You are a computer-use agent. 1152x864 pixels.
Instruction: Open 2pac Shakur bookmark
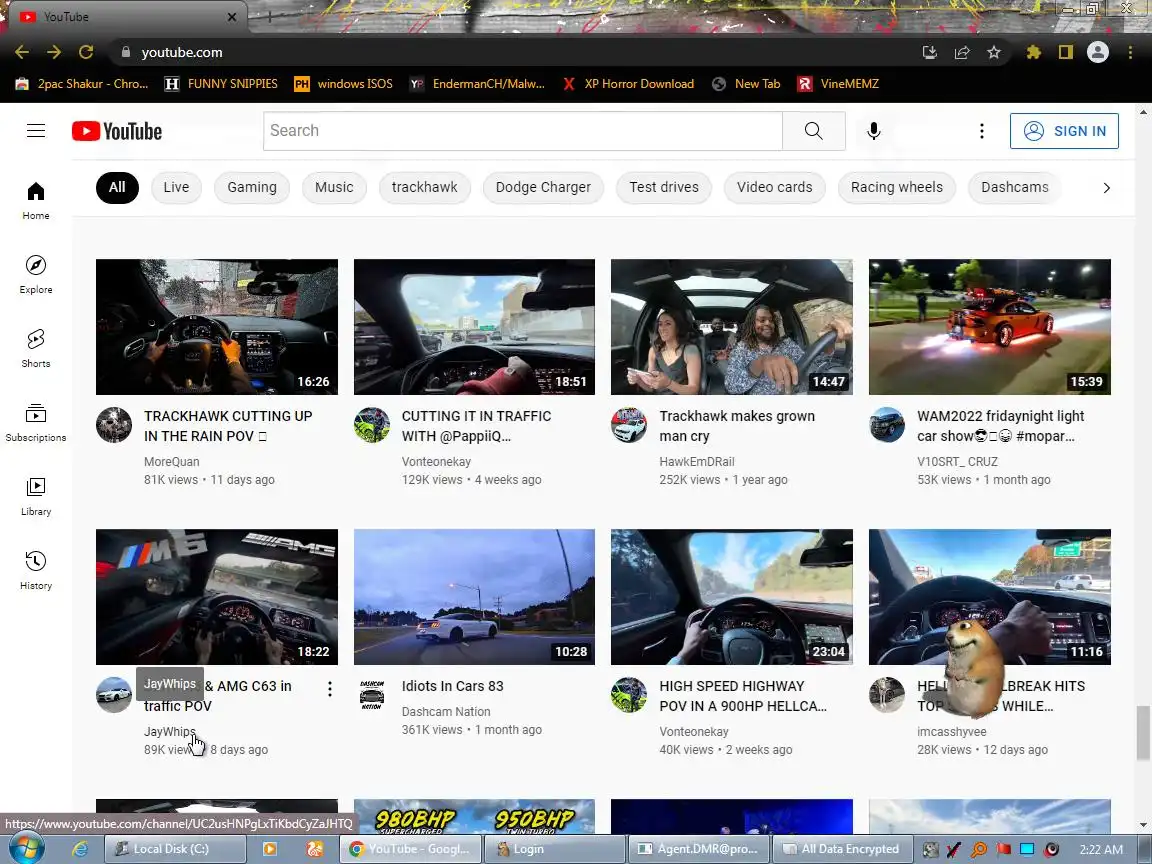(82, 84)
